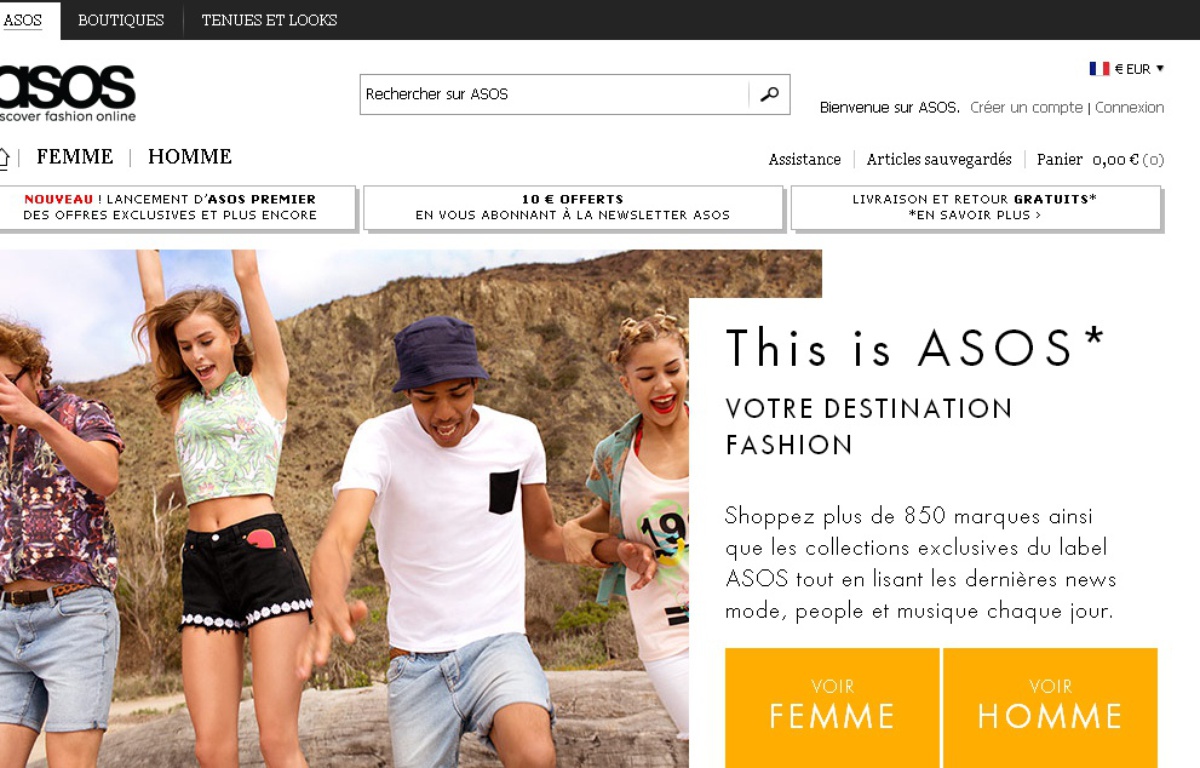The height and width of the screenshot is (768, 1200).
Task: Click the Rechercher sur ASOS search field
Action: click(553, 95)
